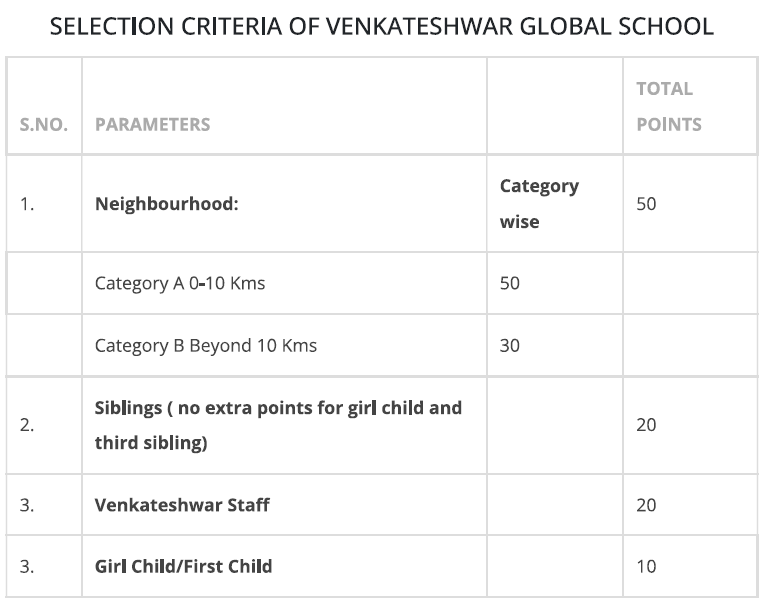Image resolution: width=764 pixels, height=602 pixels.
Task: Select the S.NO. column header
Action: (x=44, y=125)
